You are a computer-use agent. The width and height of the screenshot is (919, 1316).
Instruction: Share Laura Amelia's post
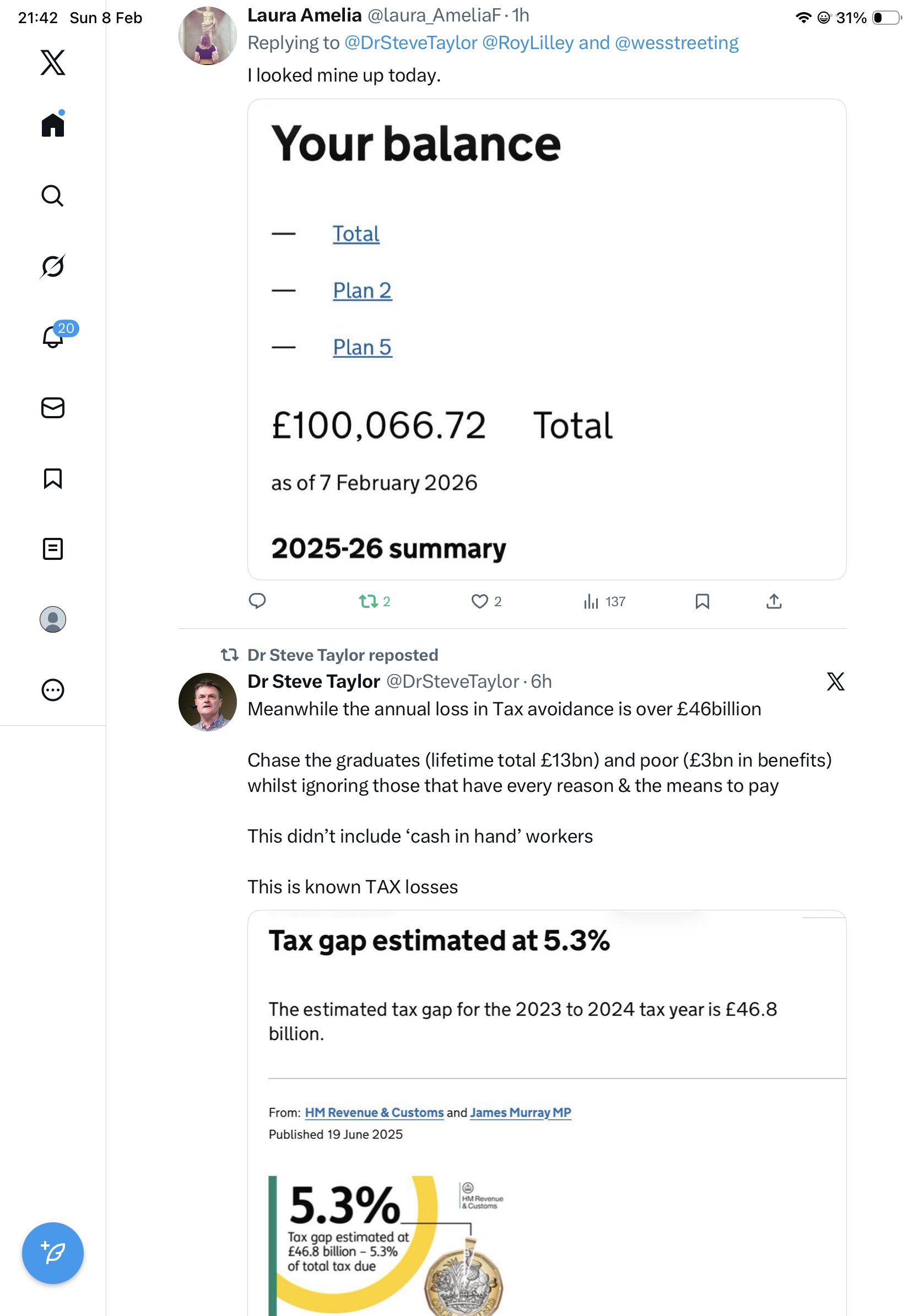[x=774, y=601]
